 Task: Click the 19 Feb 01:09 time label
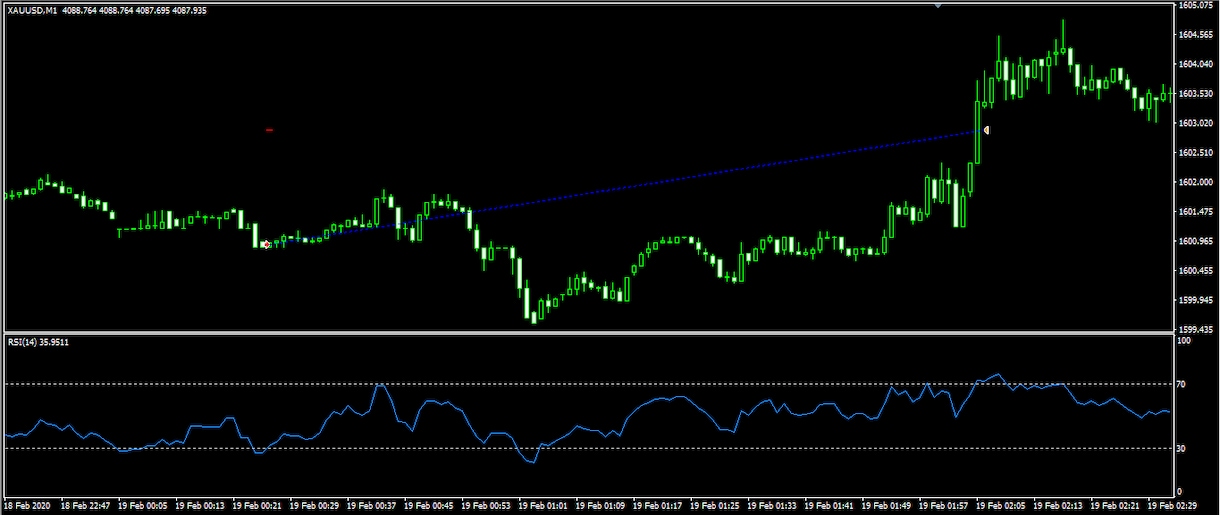pyautogui.click(x=602, y=505)
